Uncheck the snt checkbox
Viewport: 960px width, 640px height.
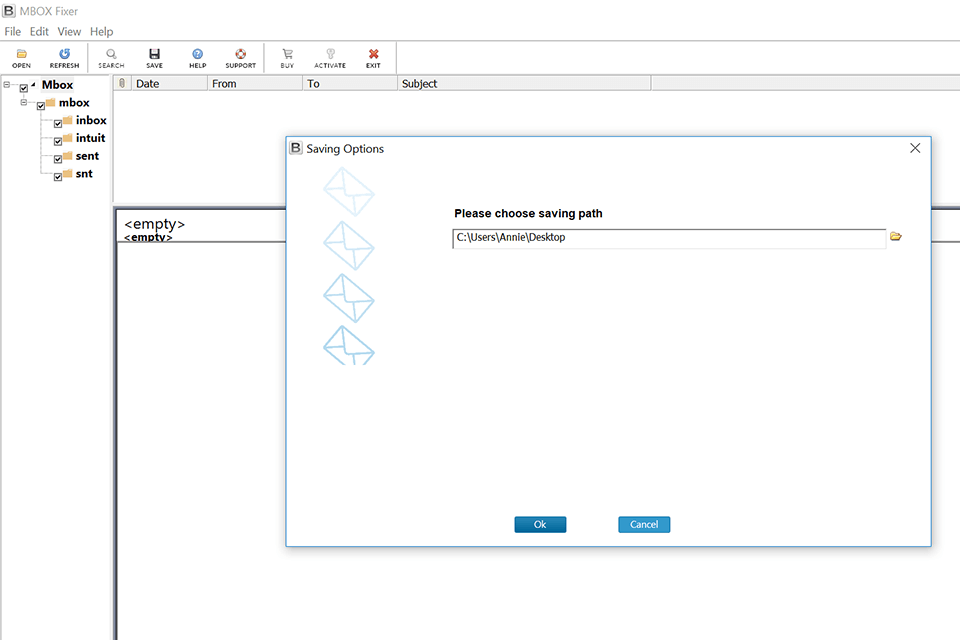(x=58, y=177)
